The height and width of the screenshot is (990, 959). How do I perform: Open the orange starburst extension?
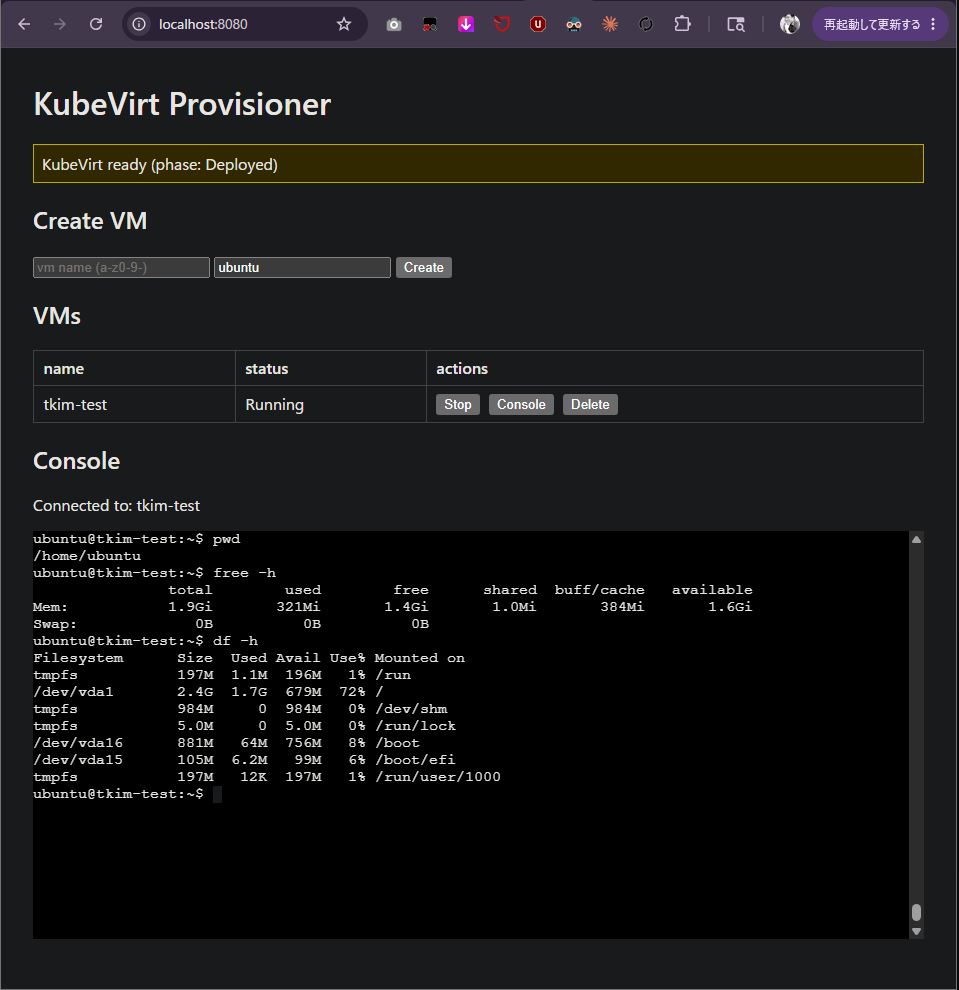tap(610, 25)
